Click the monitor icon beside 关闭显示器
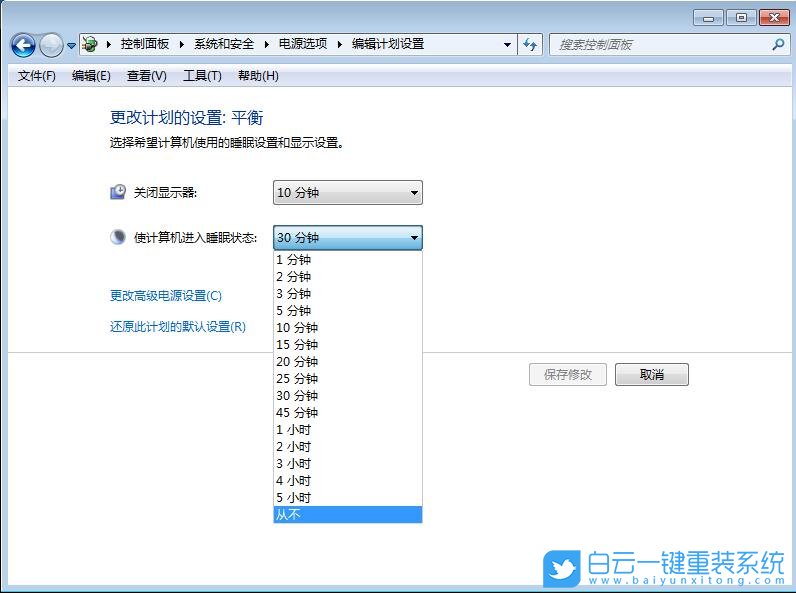 point(118,192)
